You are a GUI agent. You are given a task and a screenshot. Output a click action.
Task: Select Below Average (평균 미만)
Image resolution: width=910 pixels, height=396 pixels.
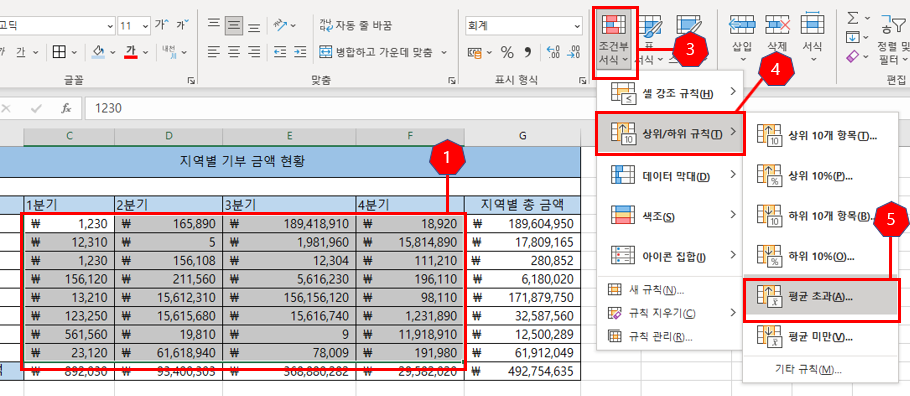click(822, 337)
